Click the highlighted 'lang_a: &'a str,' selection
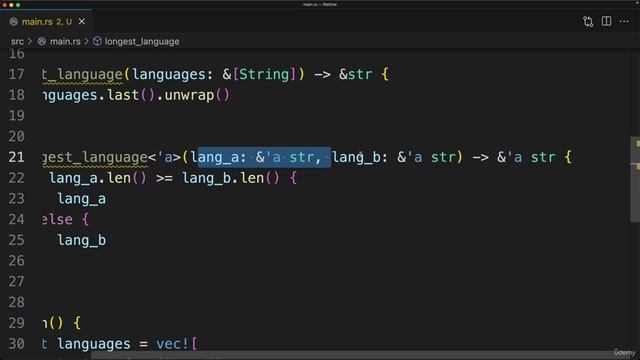Image resolution: width=640 pixels, height=360 pixels. click(264, 157)
